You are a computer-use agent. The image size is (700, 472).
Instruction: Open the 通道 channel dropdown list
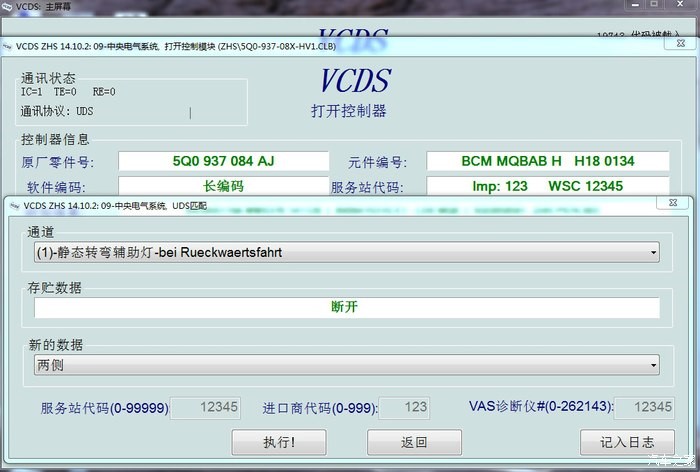coord(340,252)
